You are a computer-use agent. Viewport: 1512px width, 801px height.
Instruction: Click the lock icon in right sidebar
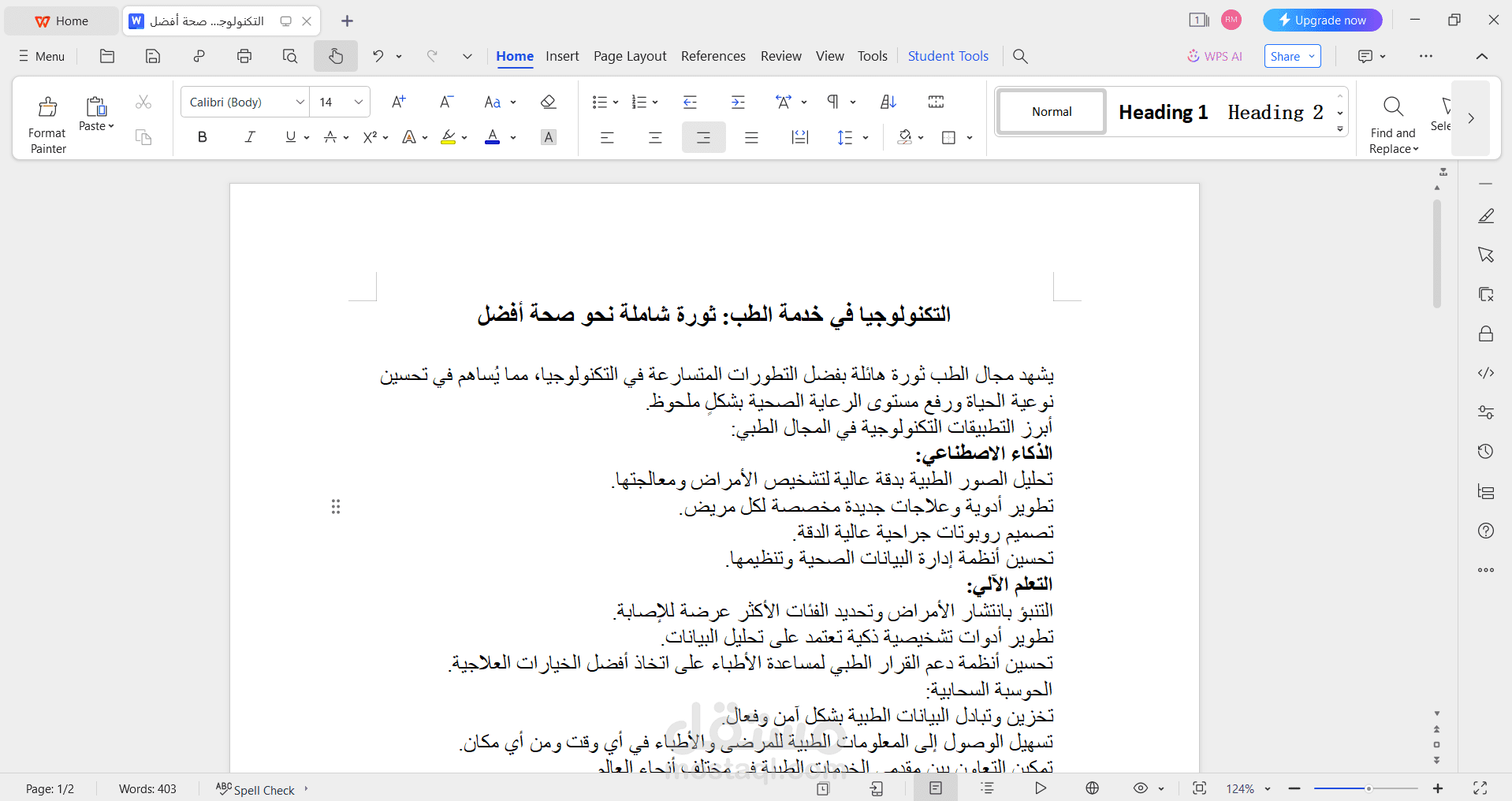[x=1486, y=333]
